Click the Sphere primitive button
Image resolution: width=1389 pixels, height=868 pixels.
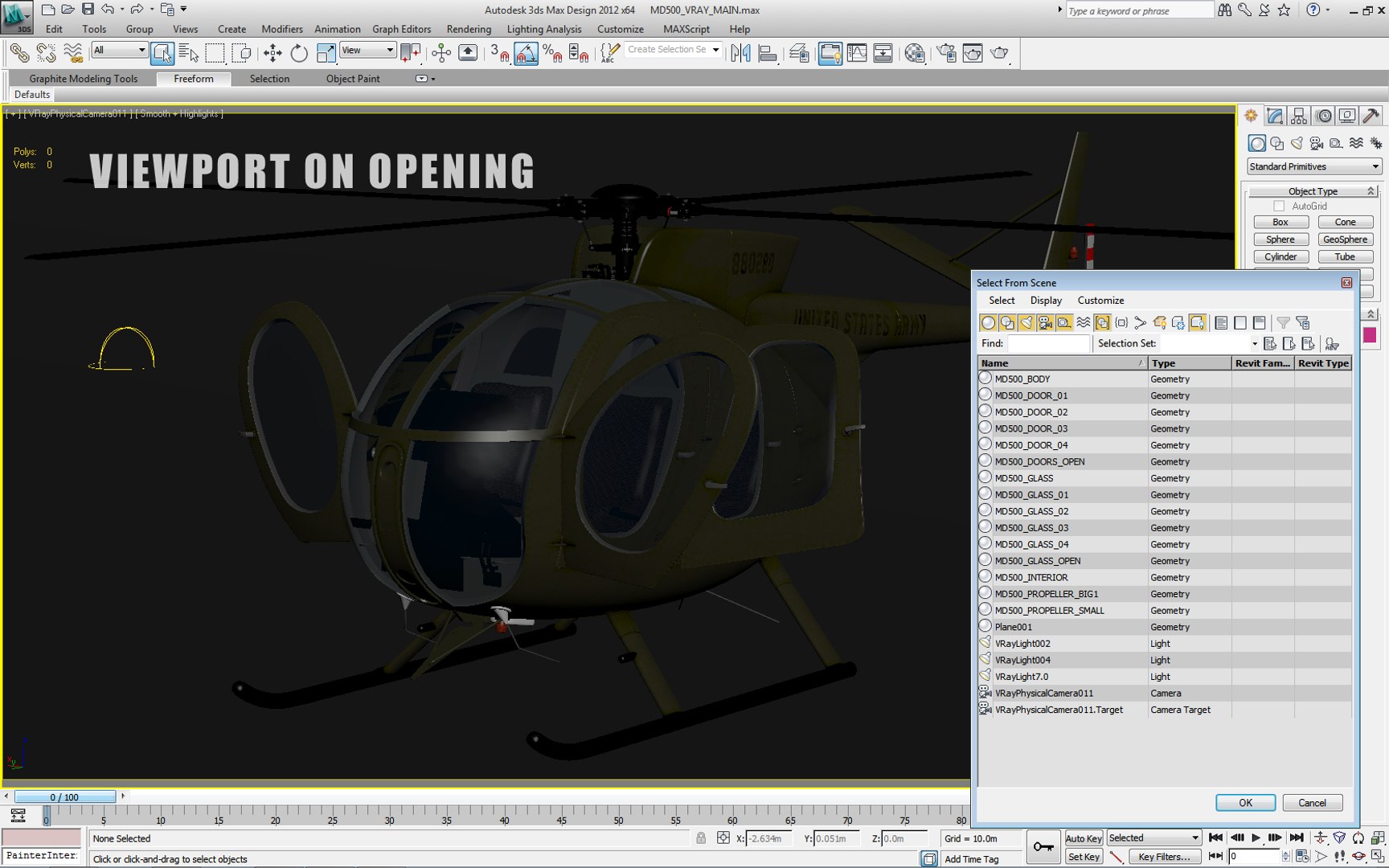1280,240
